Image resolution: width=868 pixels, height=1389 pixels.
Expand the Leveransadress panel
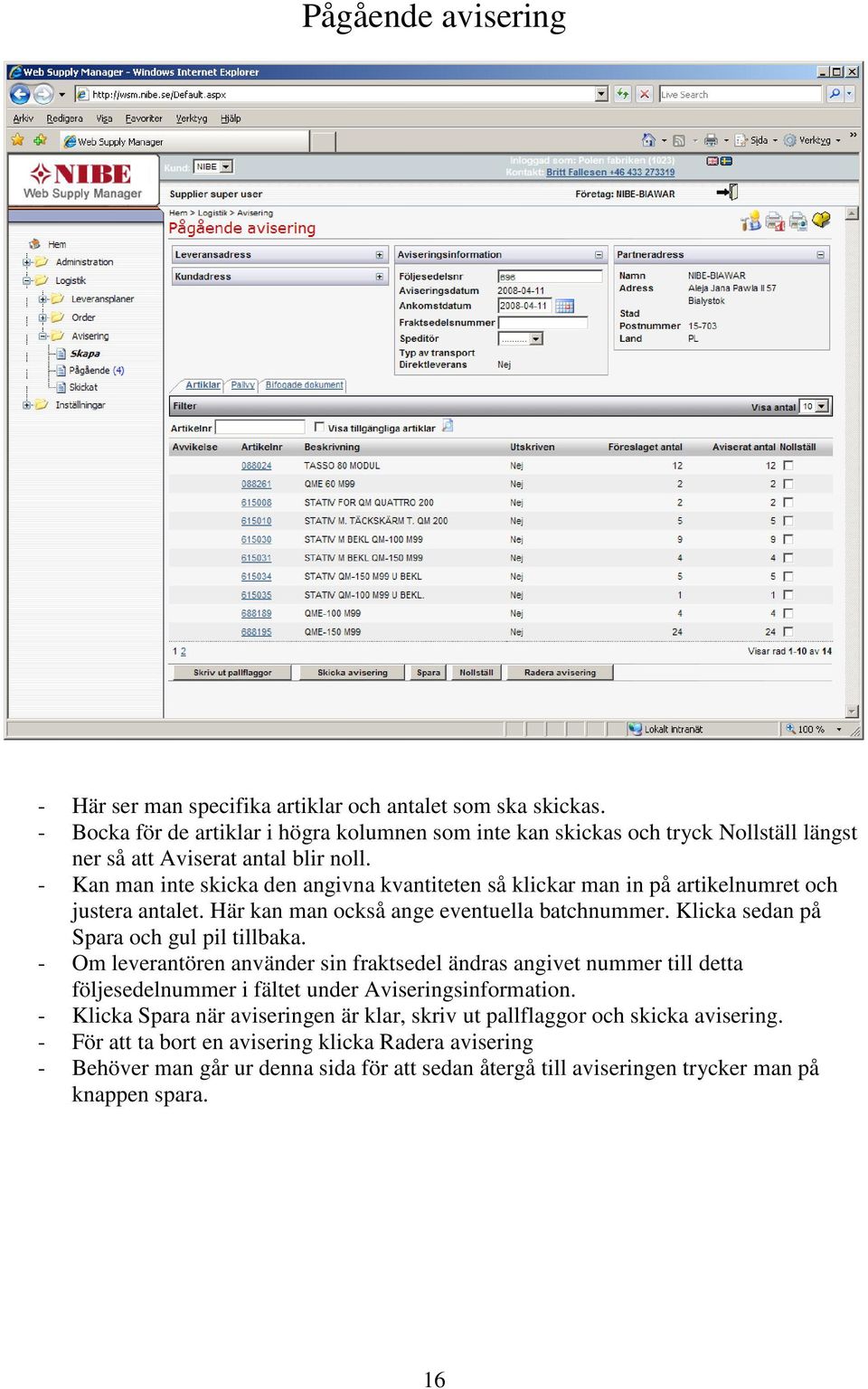[380, 255]
